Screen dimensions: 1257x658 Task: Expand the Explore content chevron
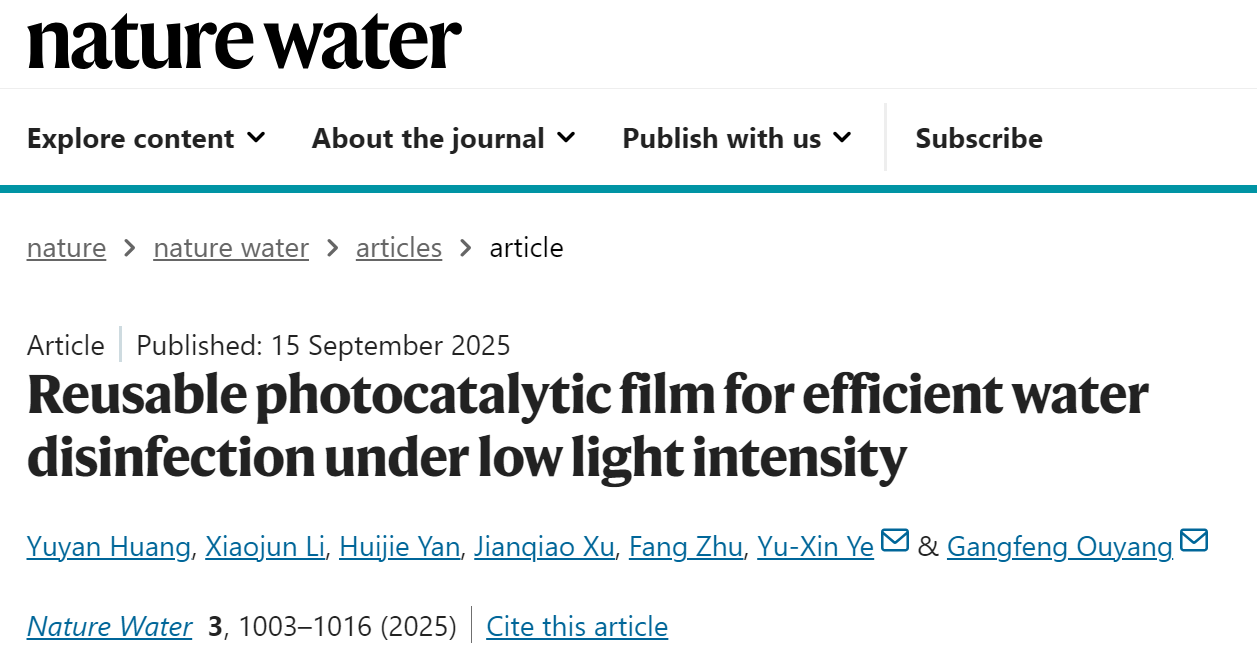click(256, 137)
